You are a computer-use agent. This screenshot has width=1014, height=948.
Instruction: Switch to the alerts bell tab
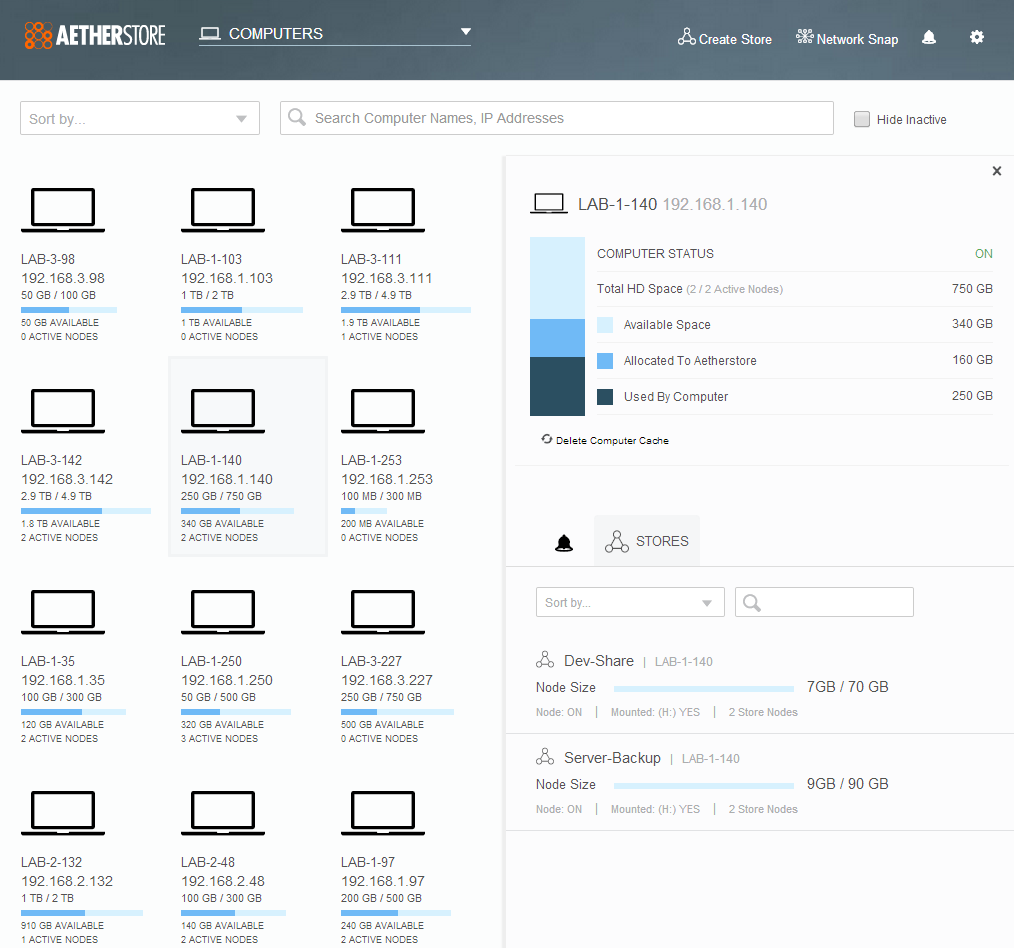click(x=564, y=543)
